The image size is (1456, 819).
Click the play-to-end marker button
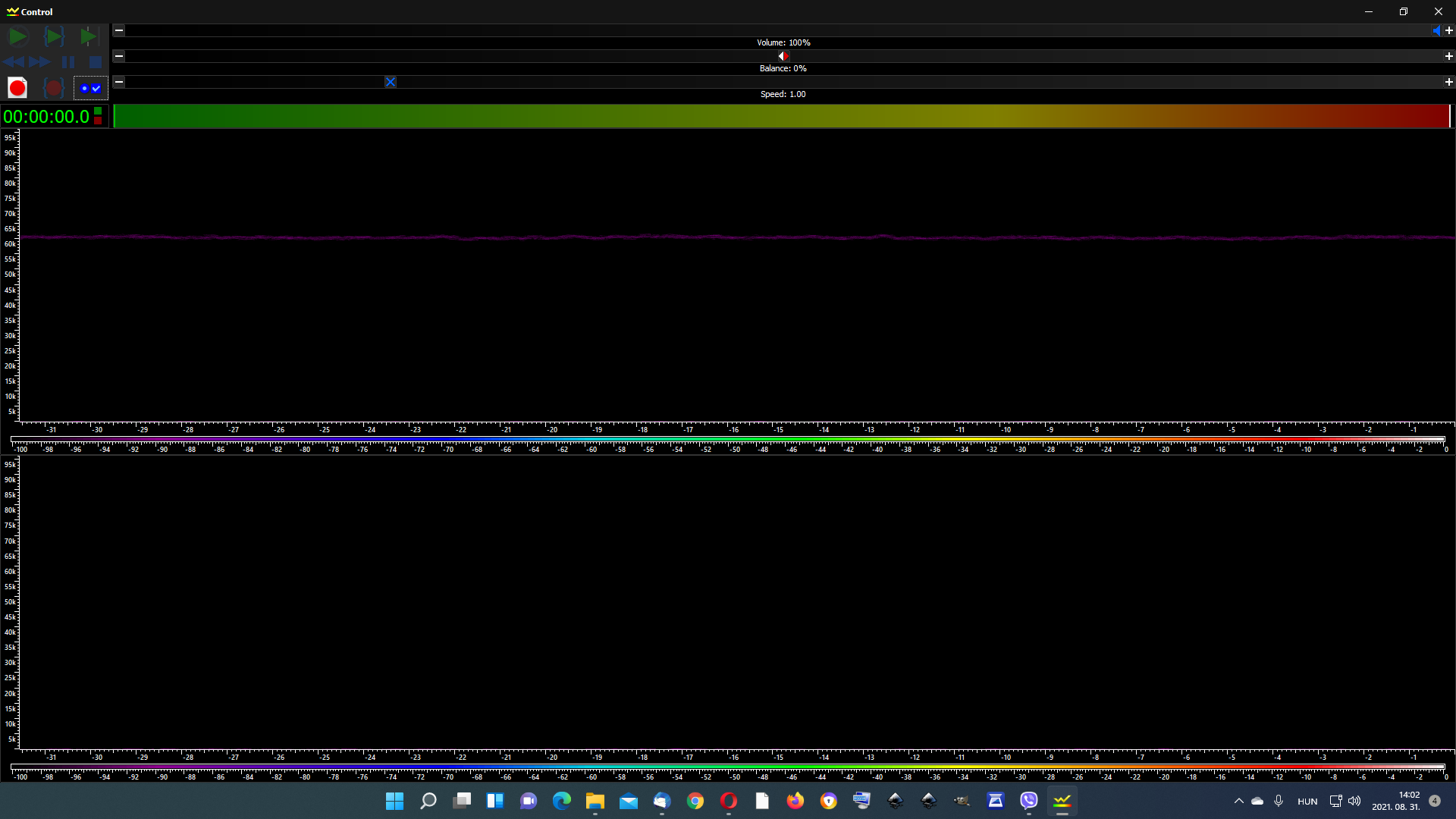(89, 36)
